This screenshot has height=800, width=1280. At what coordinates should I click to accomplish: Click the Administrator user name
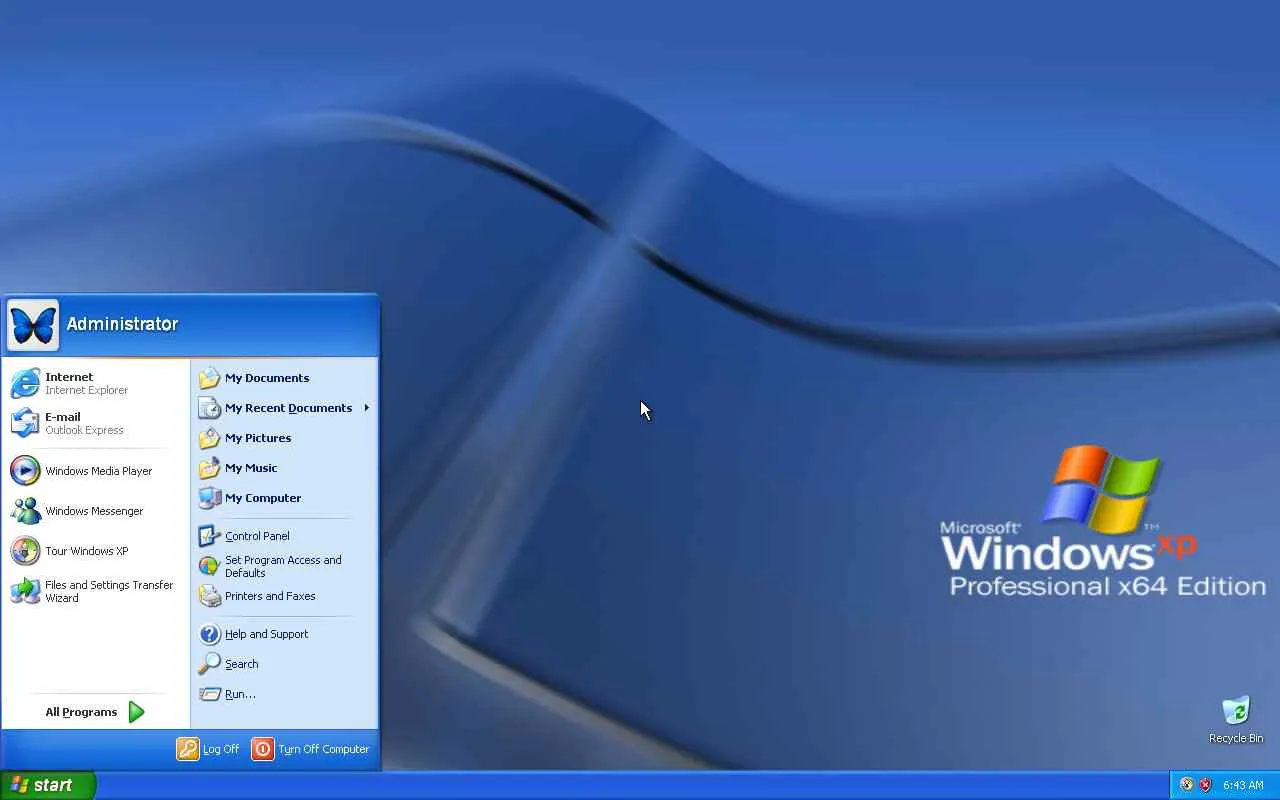(122, 324)
